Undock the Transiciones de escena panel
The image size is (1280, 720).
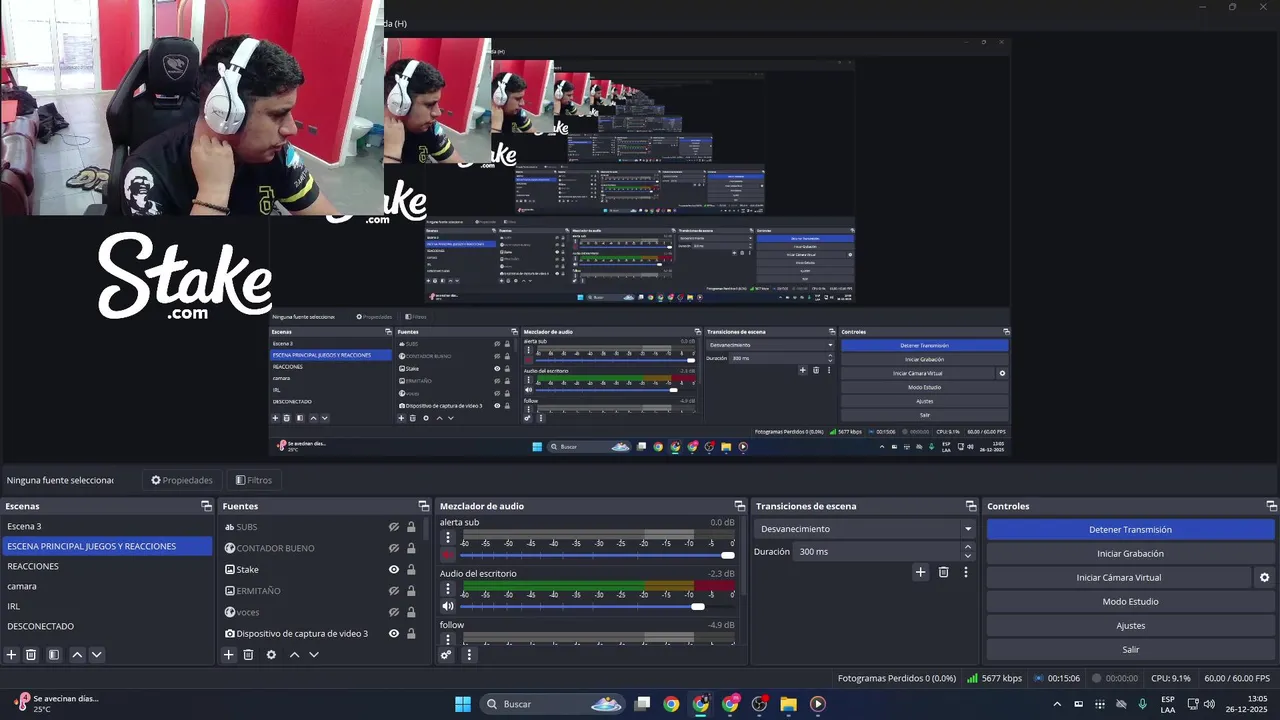971,506
